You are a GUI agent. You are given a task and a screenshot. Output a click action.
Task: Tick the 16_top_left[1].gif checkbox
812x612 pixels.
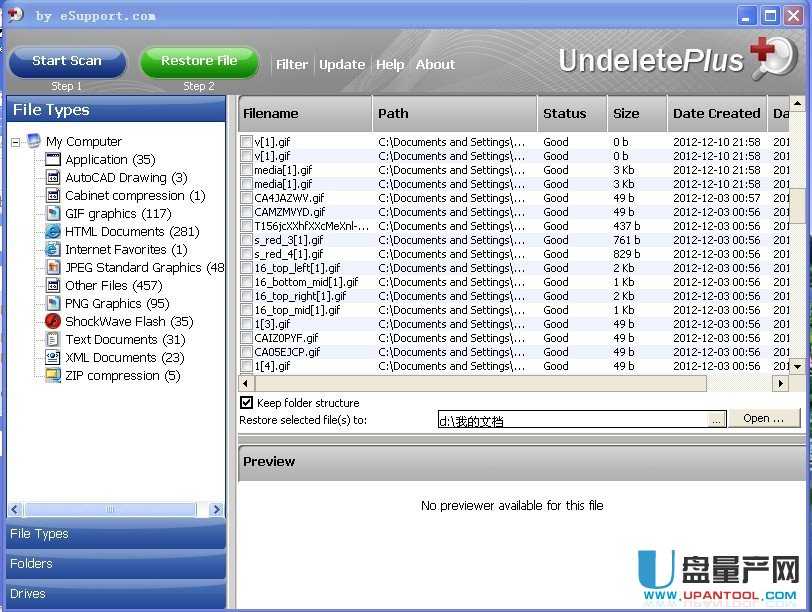(246, 268)
